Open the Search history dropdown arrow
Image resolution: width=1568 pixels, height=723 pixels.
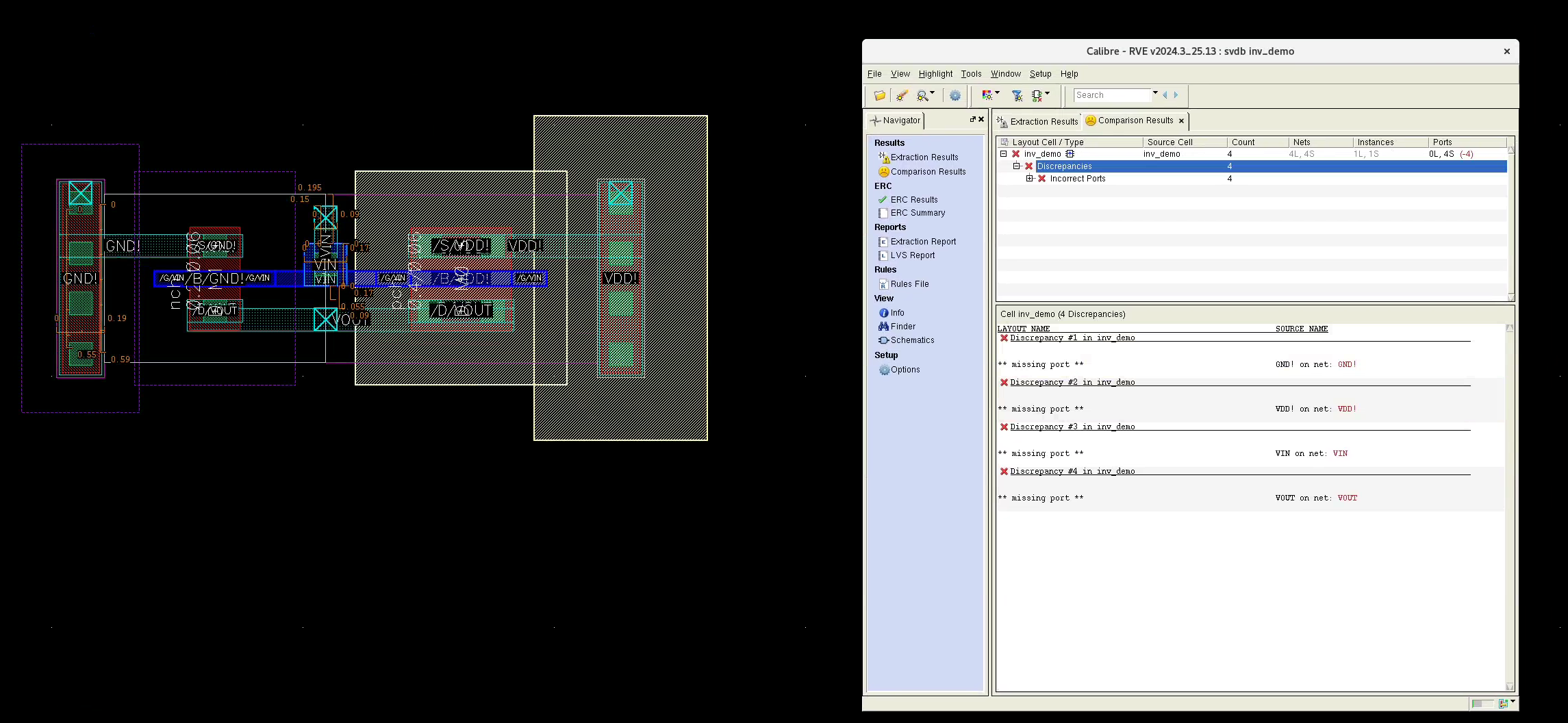(1155, 93)
